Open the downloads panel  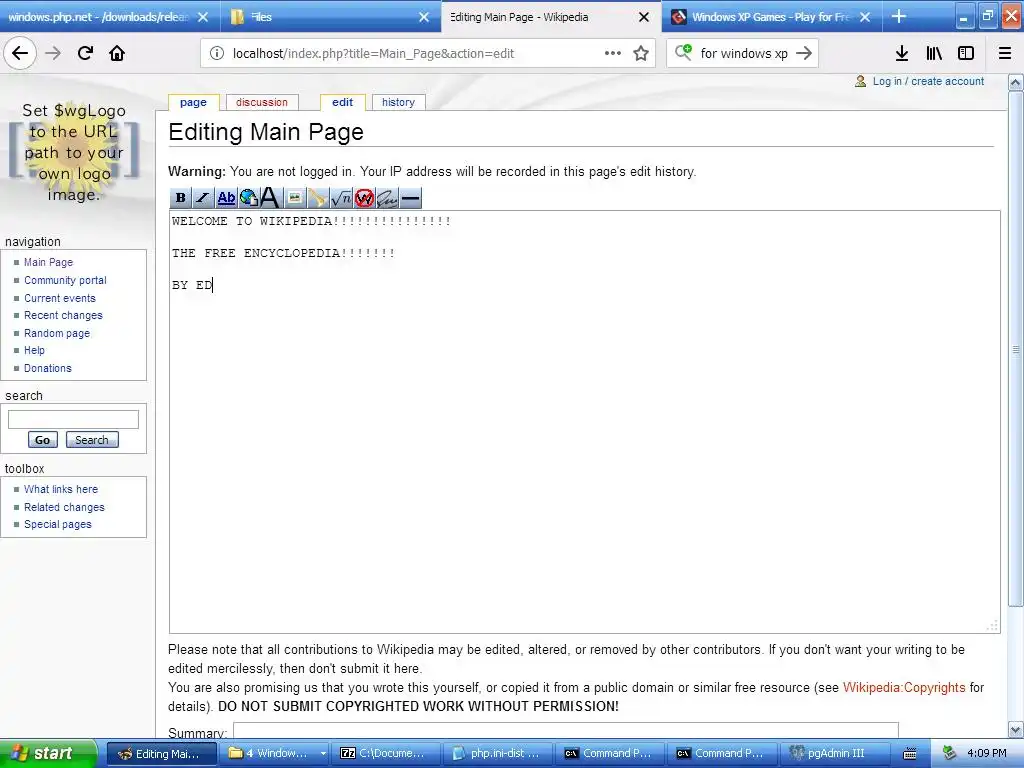pyautogui.click(x=902, y=54)
